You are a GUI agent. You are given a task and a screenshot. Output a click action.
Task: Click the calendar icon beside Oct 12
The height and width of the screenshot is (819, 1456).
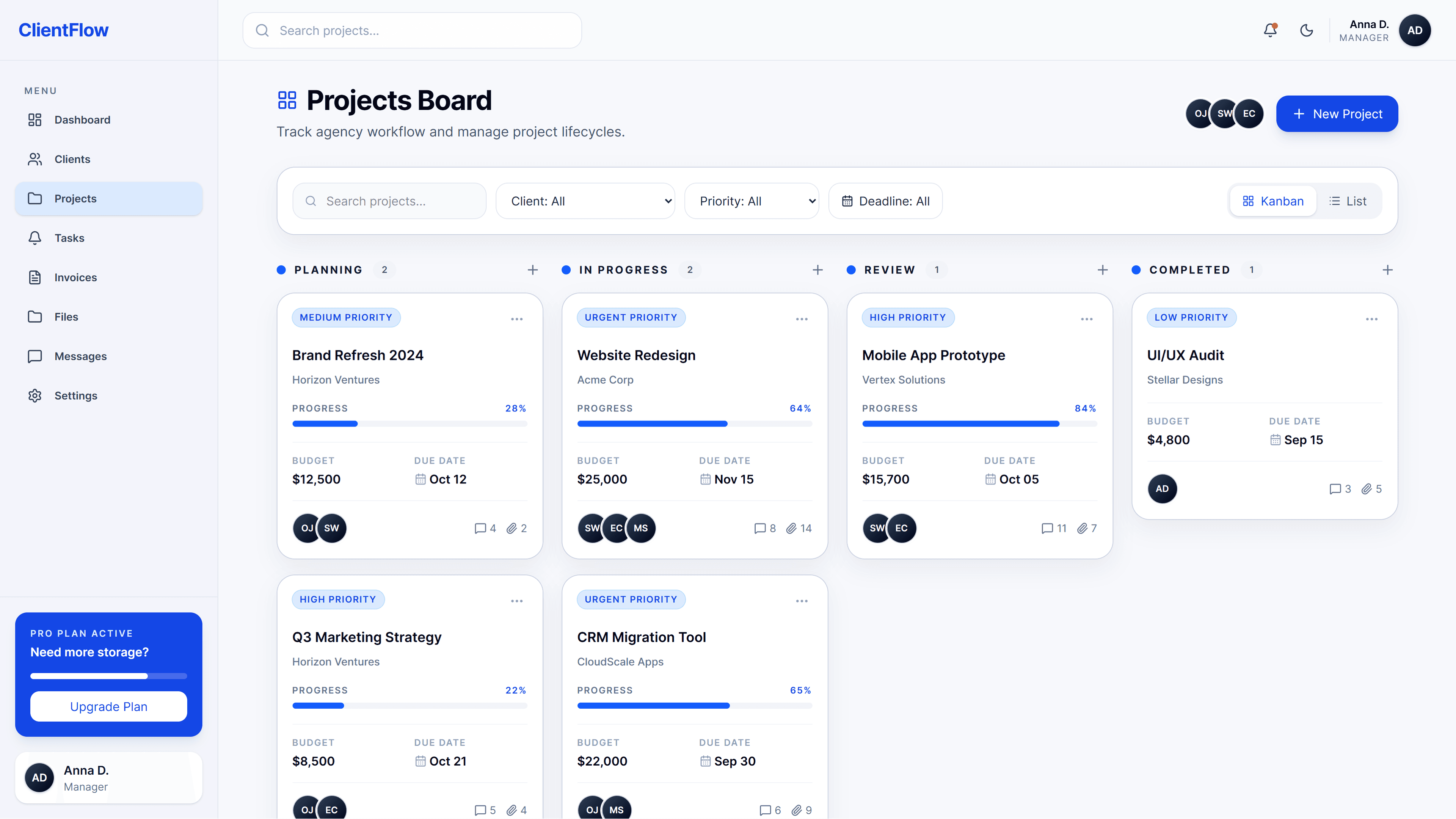click(x=420, y=479)
